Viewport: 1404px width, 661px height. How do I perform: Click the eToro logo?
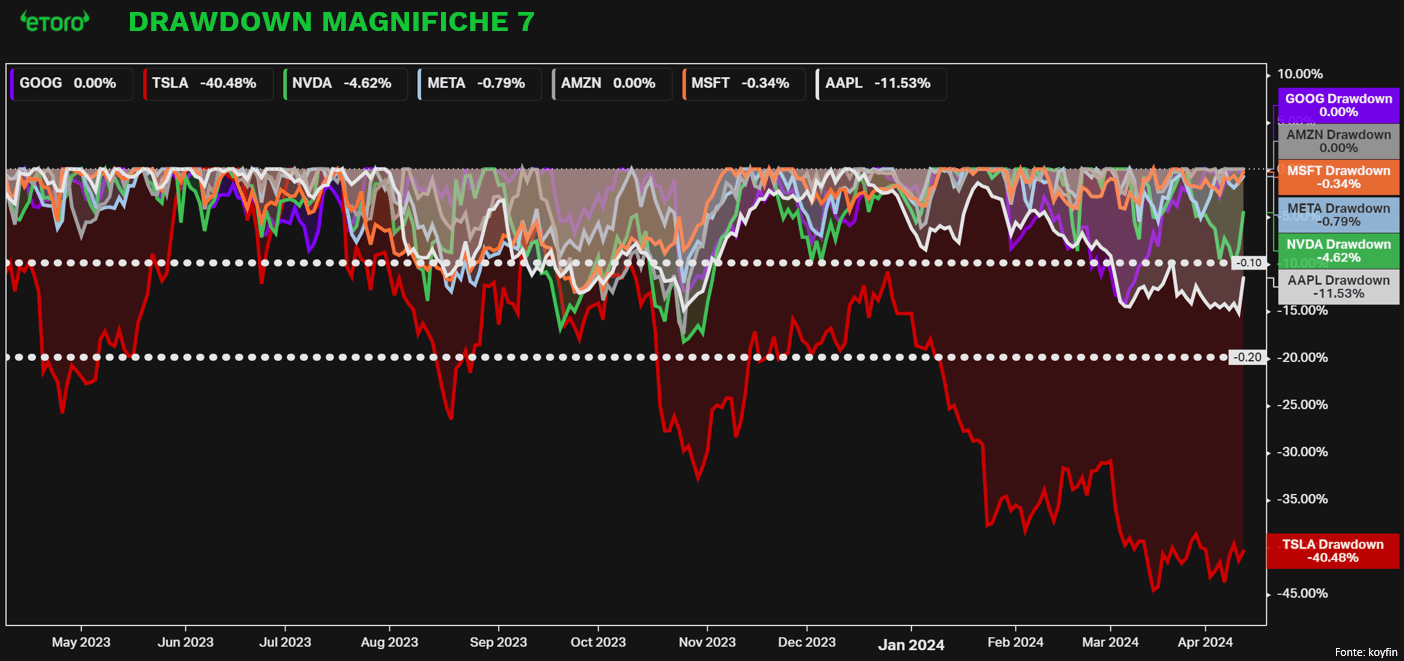(x=55, y=22)
